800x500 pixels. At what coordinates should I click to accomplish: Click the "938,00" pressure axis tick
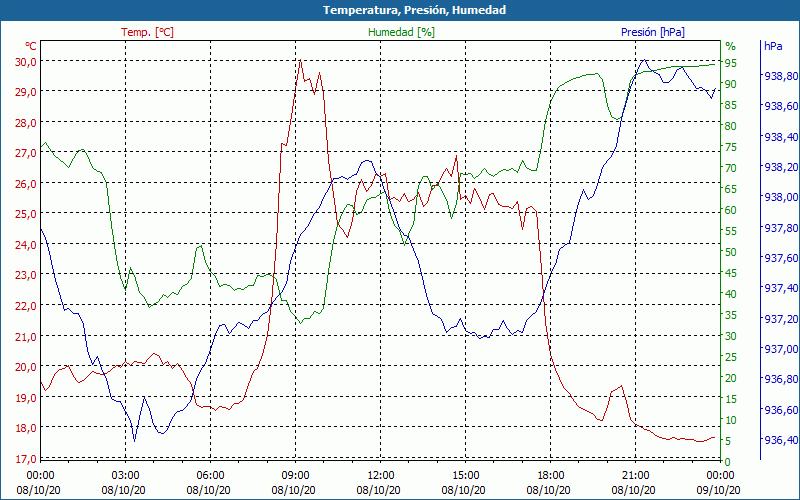tap(781, 197)
